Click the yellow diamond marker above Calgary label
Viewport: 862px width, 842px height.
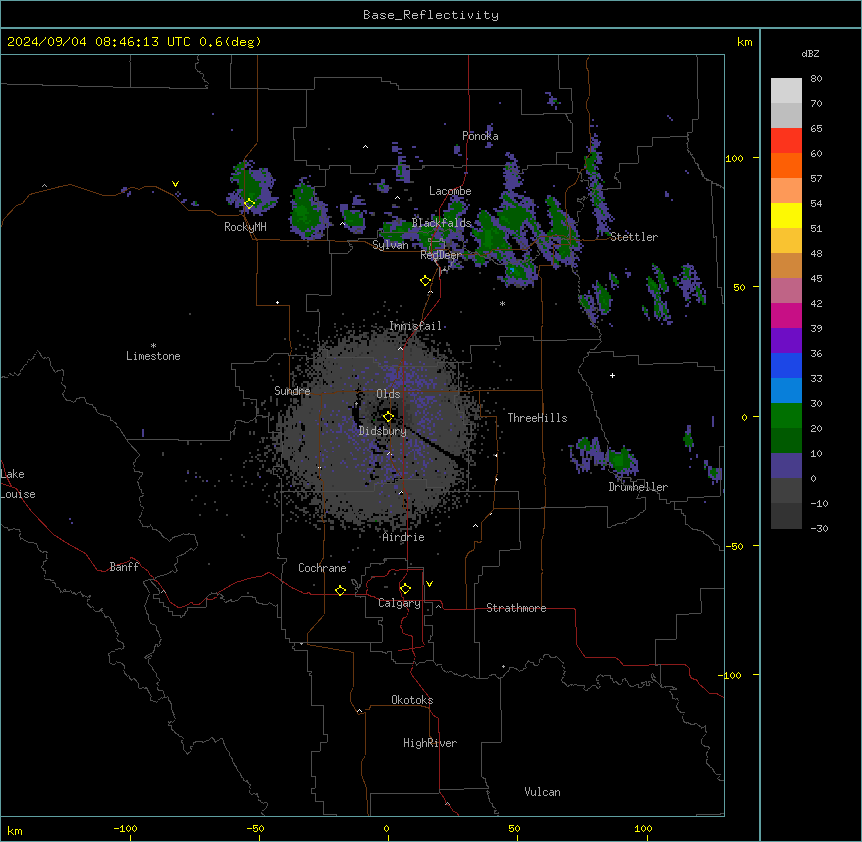405,589
